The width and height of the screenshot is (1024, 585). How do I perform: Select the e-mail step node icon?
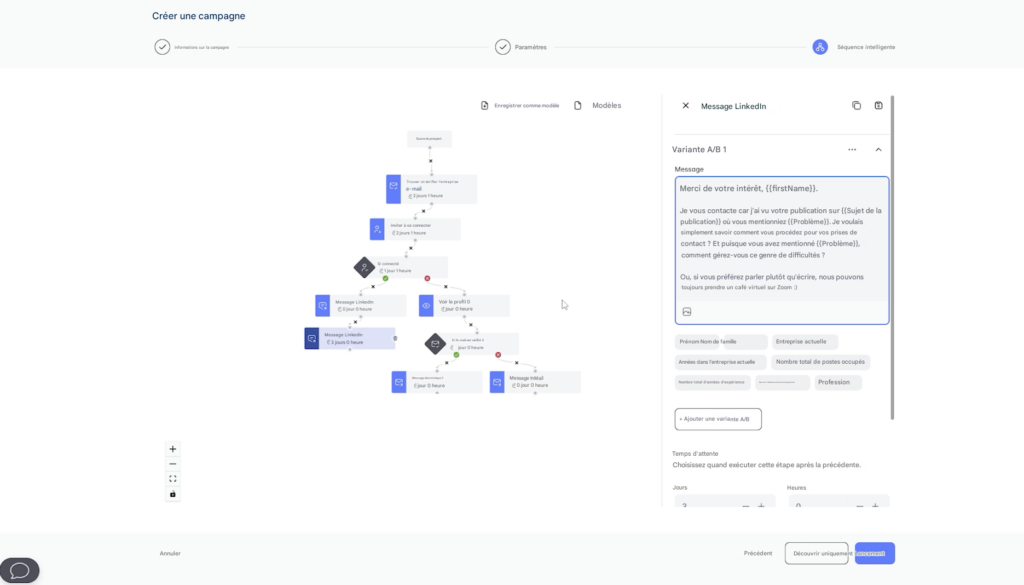click(391, 188)
